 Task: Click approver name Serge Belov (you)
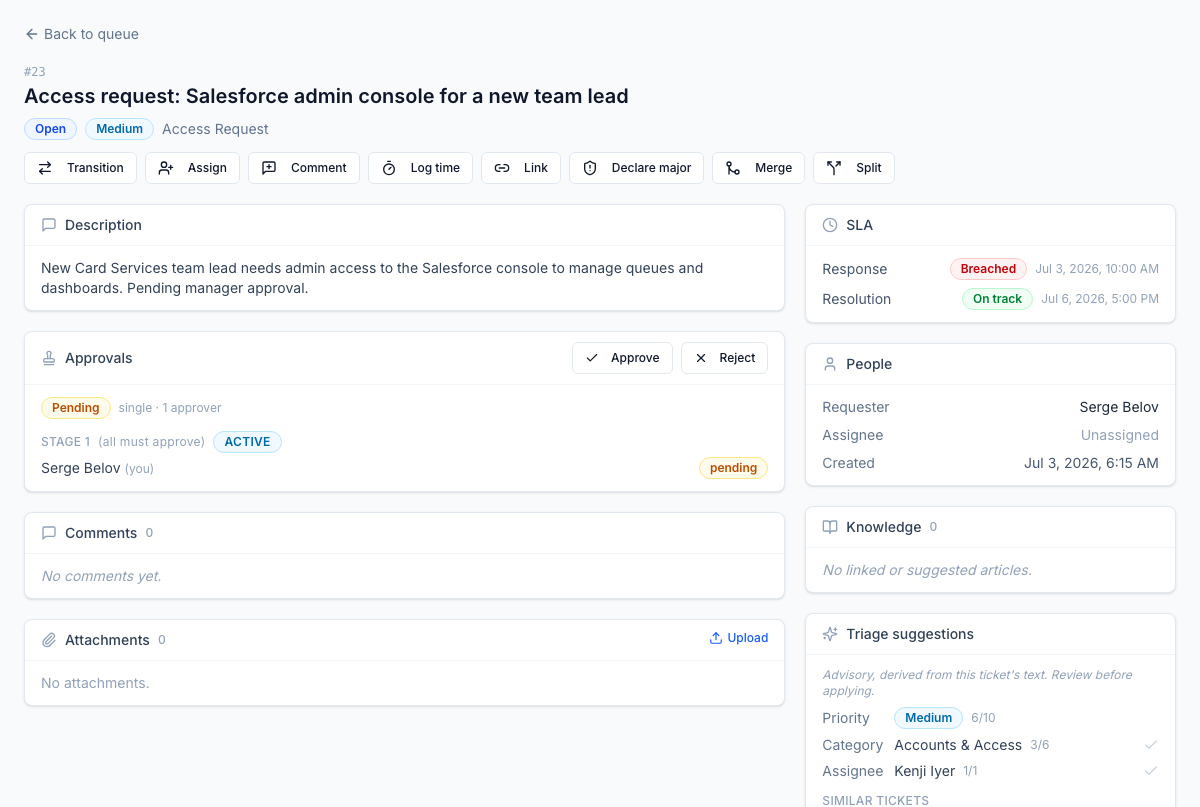point(97,468)
